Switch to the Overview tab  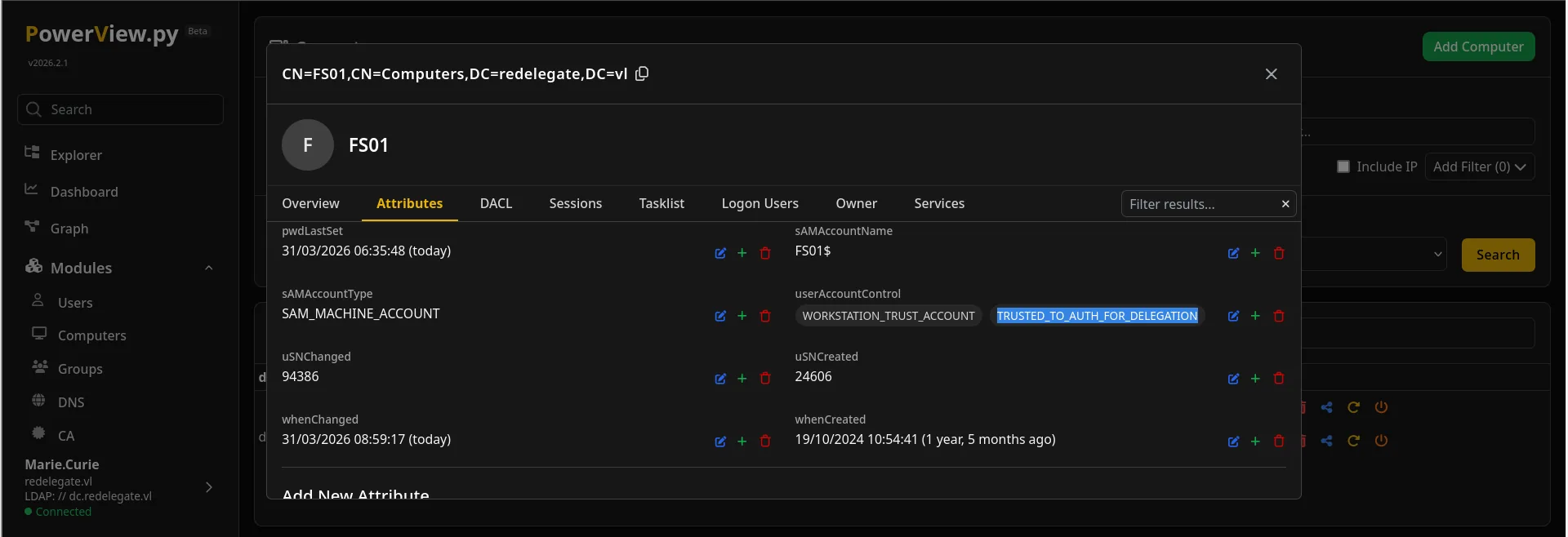coord(310,203)
